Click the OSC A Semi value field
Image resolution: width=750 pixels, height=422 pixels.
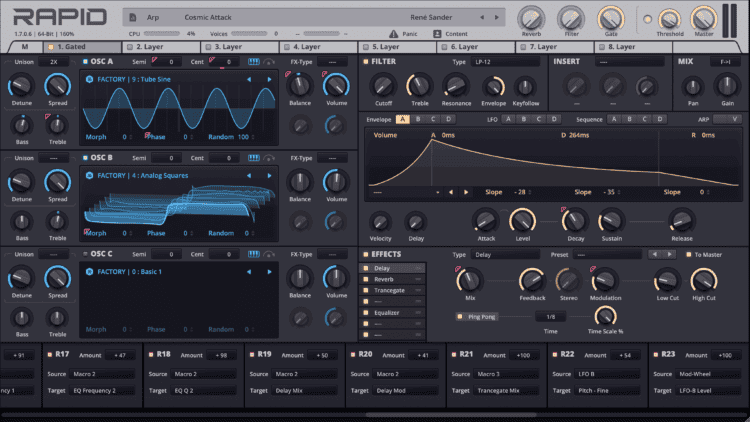[166, 62]
